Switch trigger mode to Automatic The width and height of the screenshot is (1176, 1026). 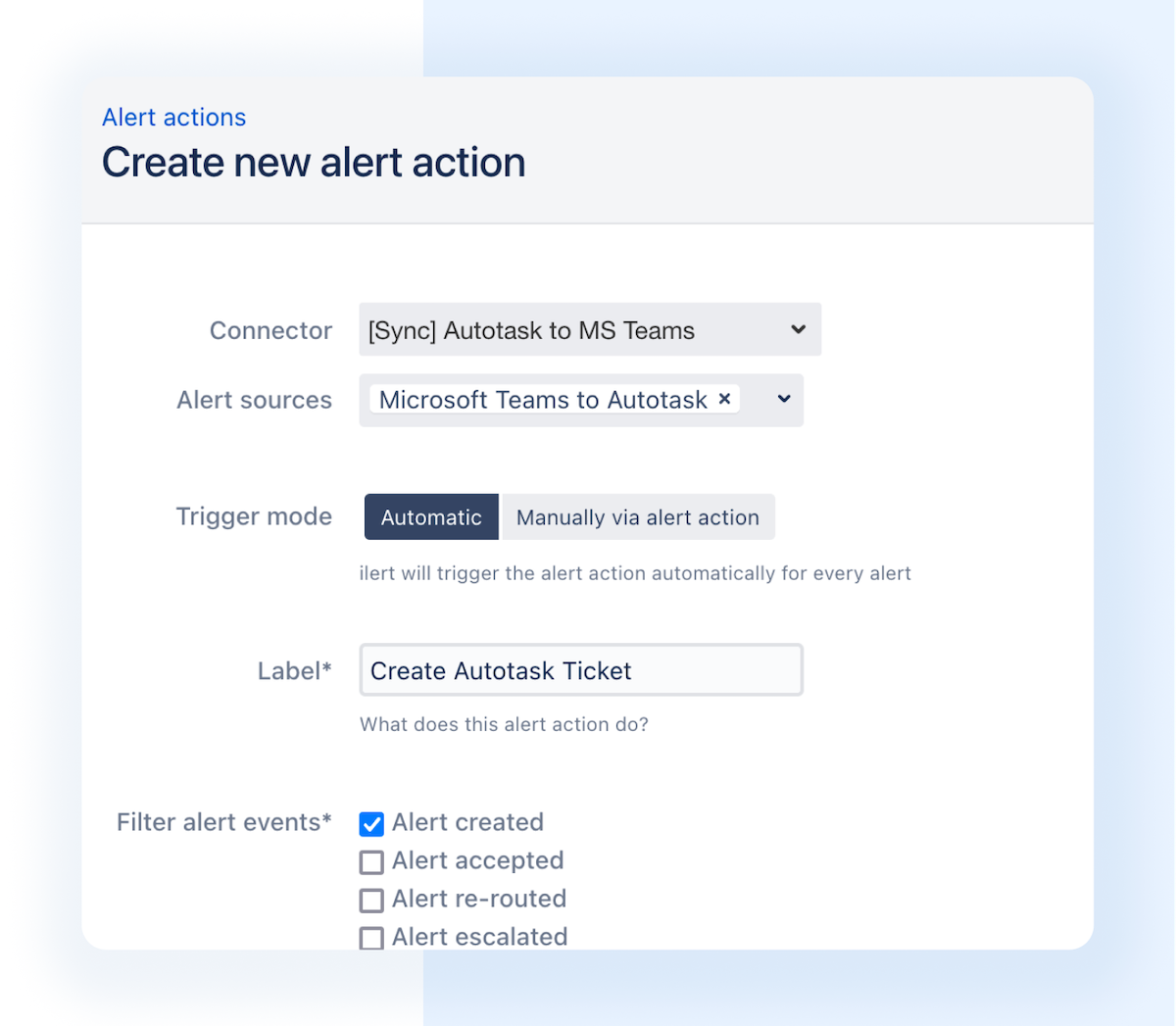tap(431, 516)
